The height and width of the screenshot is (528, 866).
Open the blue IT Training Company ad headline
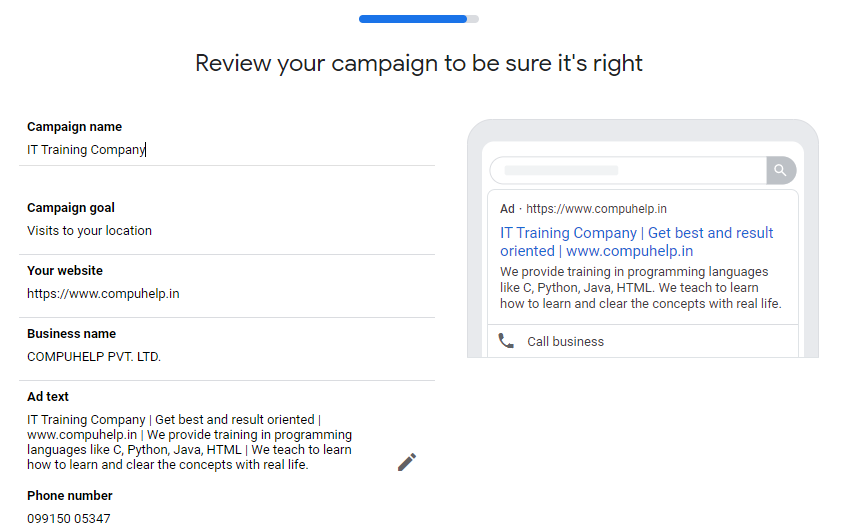636,242
